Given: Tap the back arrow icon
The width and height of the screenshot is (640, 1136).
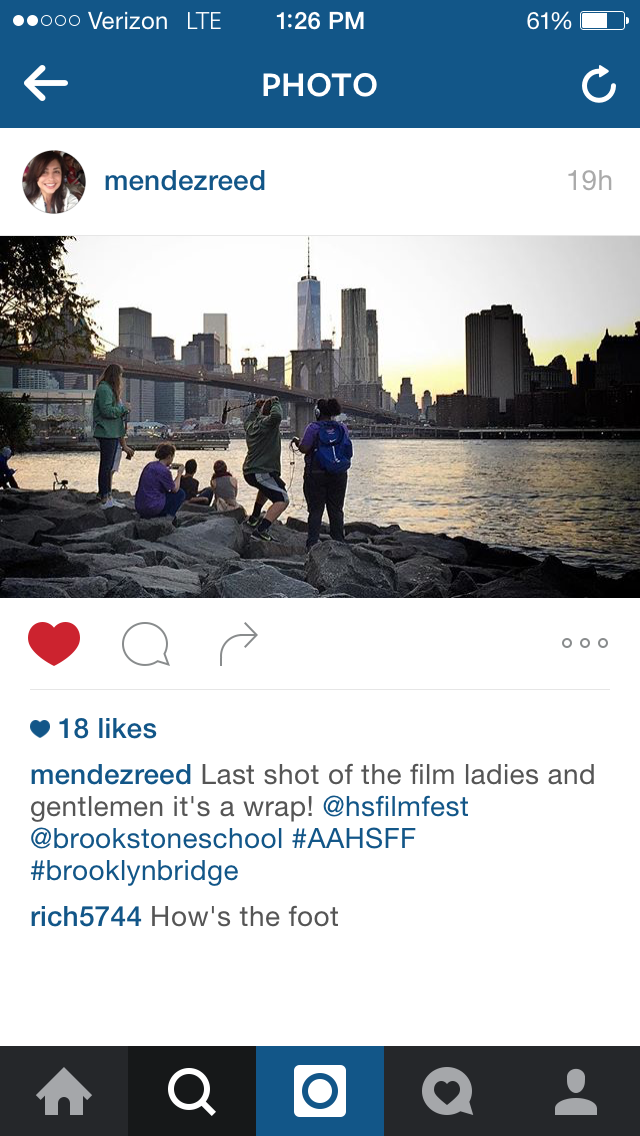Looking at the screenshot, I should 46,84.
